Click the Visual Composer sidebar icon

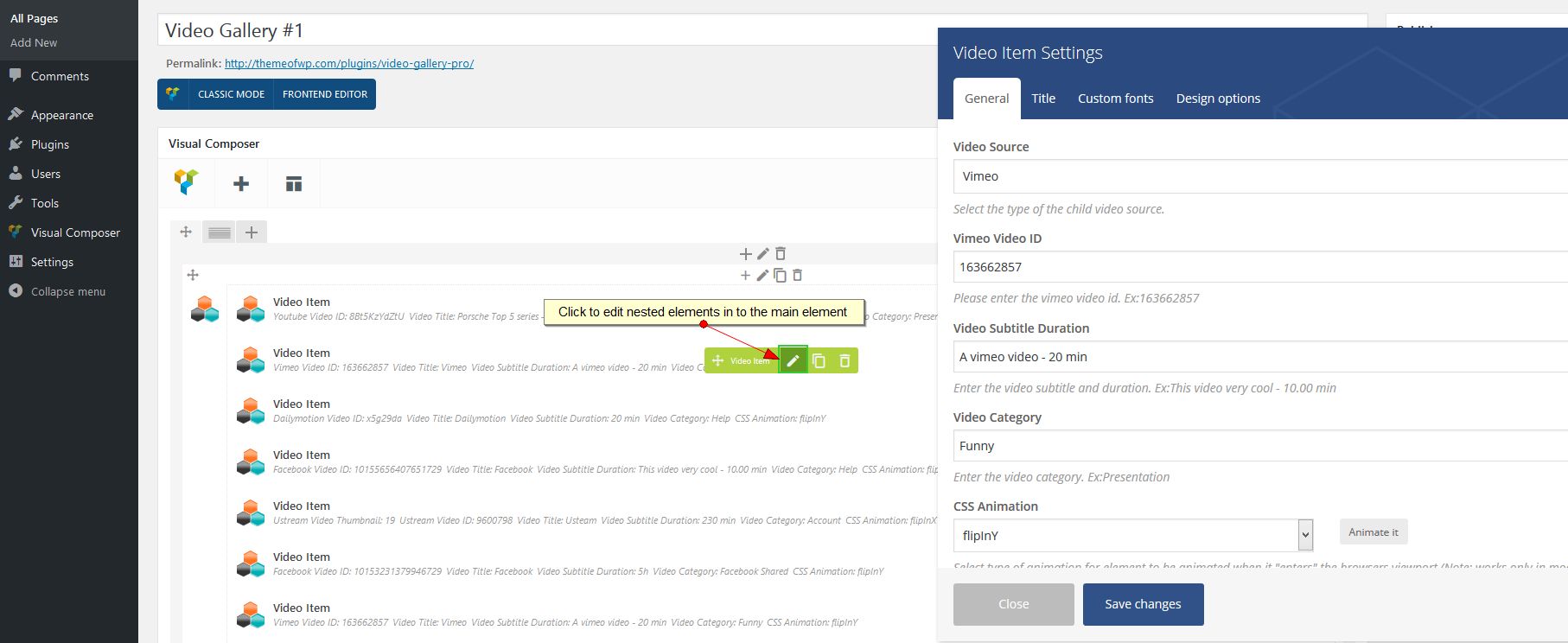(16, 232)
